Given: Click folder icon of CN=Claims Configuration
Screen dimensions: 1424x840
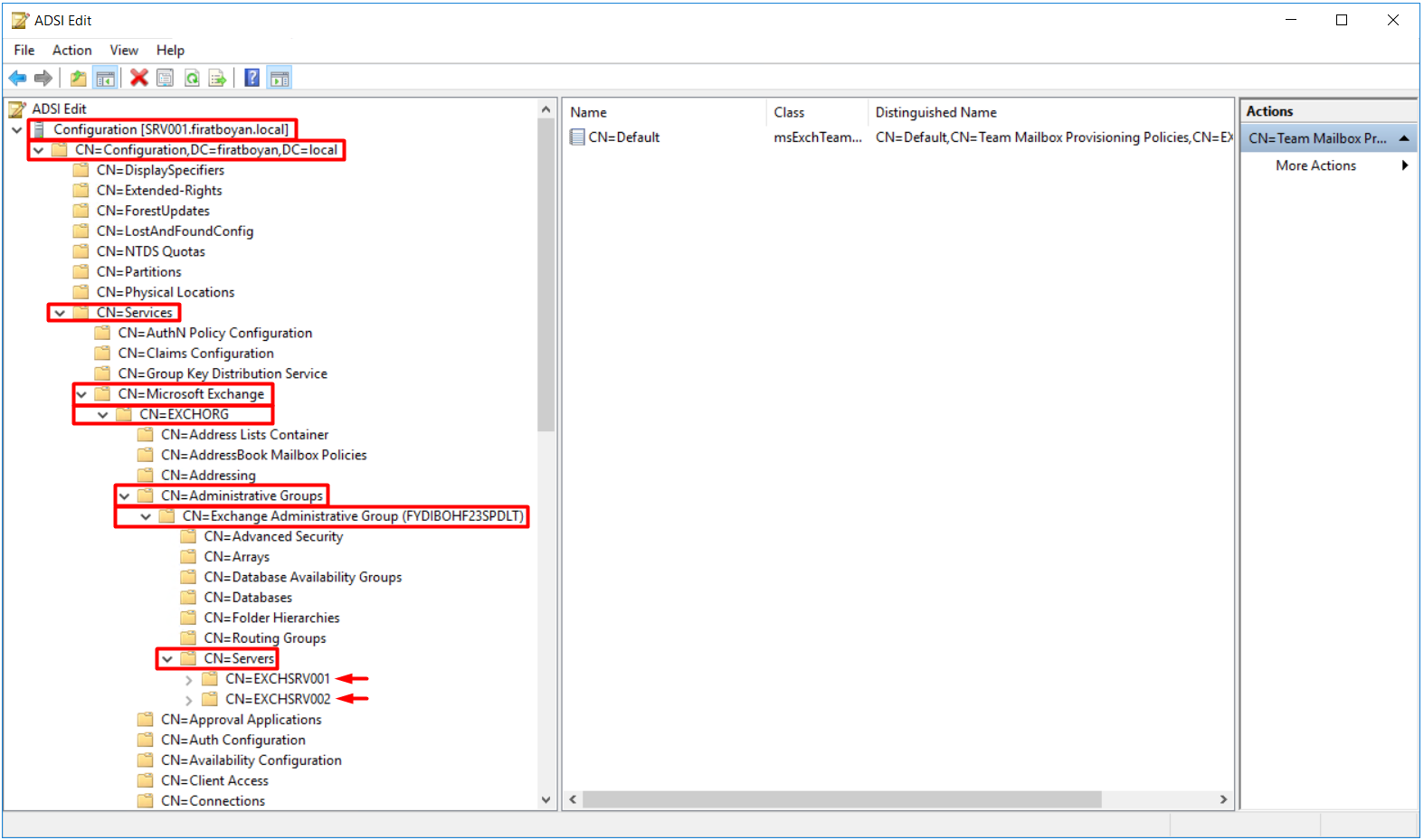Looking at the screenshot, I should pyautogui.click(x=103, y=353).
